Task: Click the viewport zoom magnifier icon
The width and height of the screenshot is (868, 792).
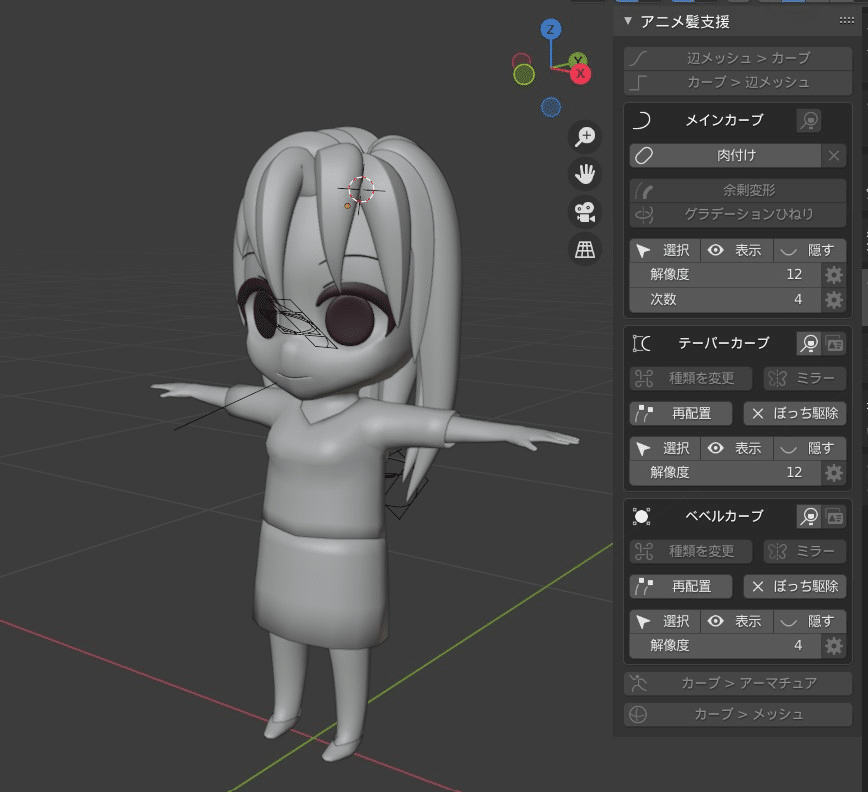Action: (x=585, y=137)
